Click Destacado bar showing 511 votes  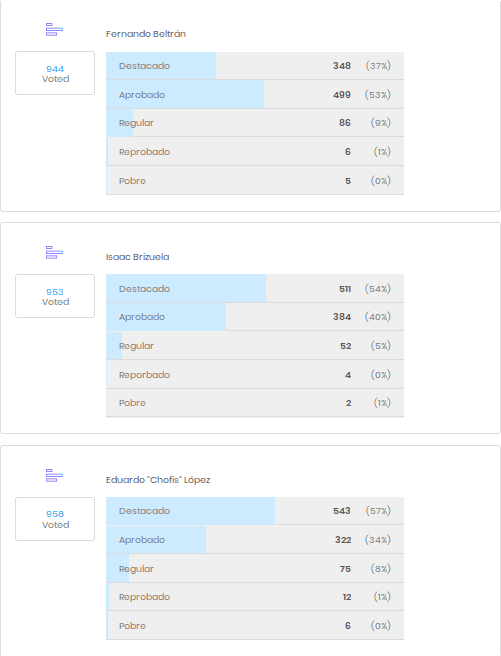255,289
